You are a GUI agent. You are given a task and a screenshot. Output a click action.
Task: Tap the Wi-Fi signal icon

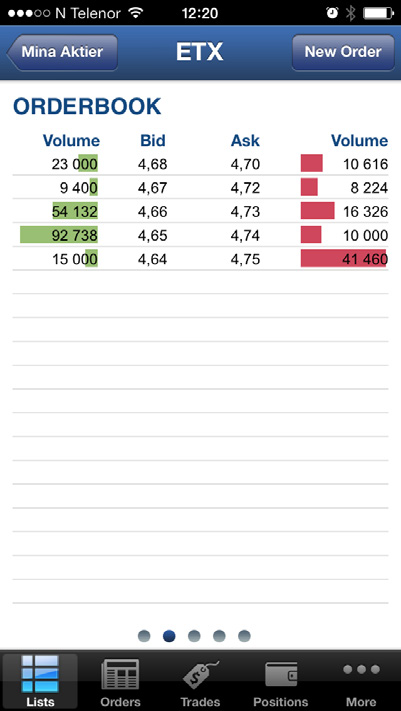[x=136, y=13]
